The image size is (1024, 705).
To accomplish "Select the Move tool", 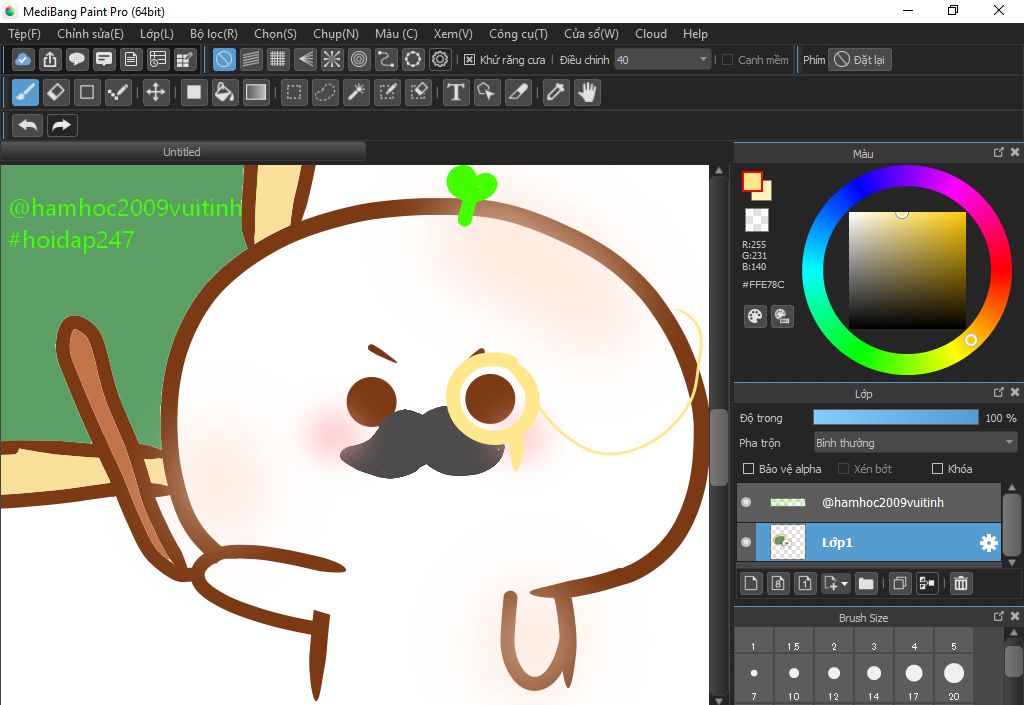I will coord(155,93).
